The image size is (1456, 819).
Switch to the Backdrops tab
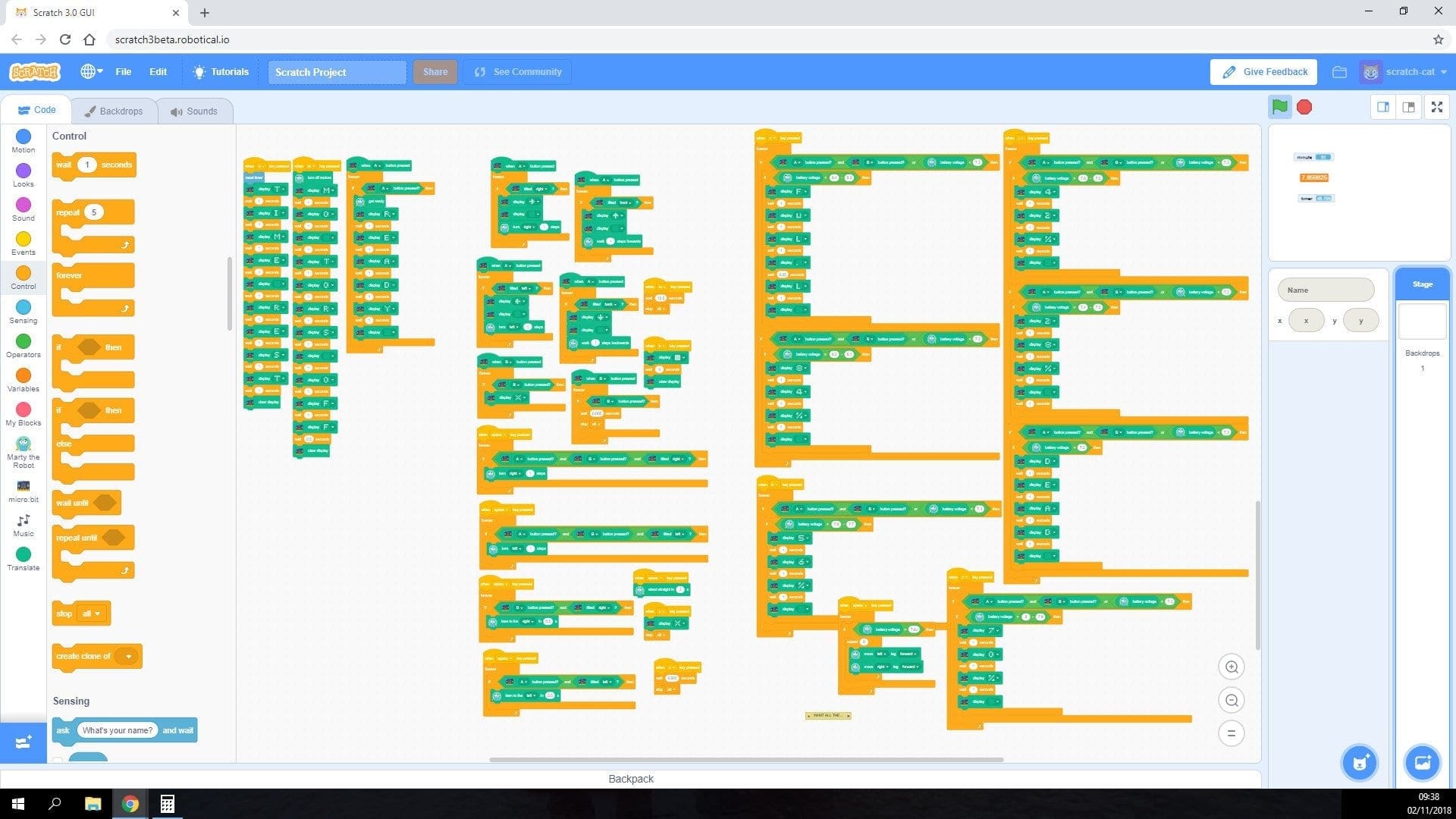113,110
